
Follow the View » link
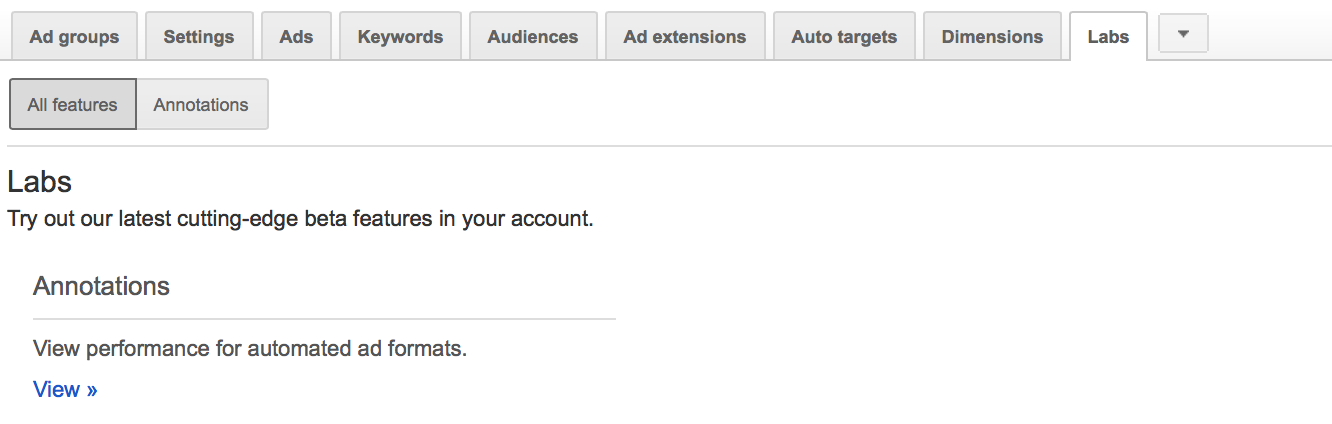point(65,390)
